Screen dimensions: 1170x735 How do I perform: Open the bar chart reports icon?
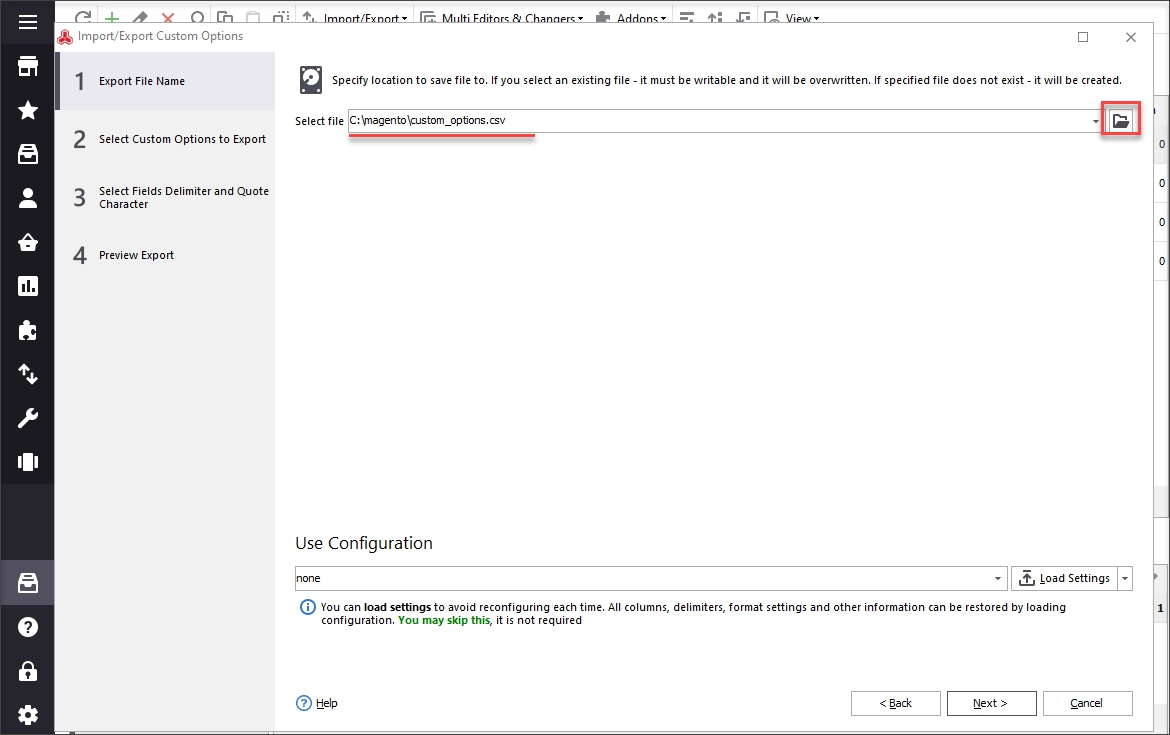28,286
